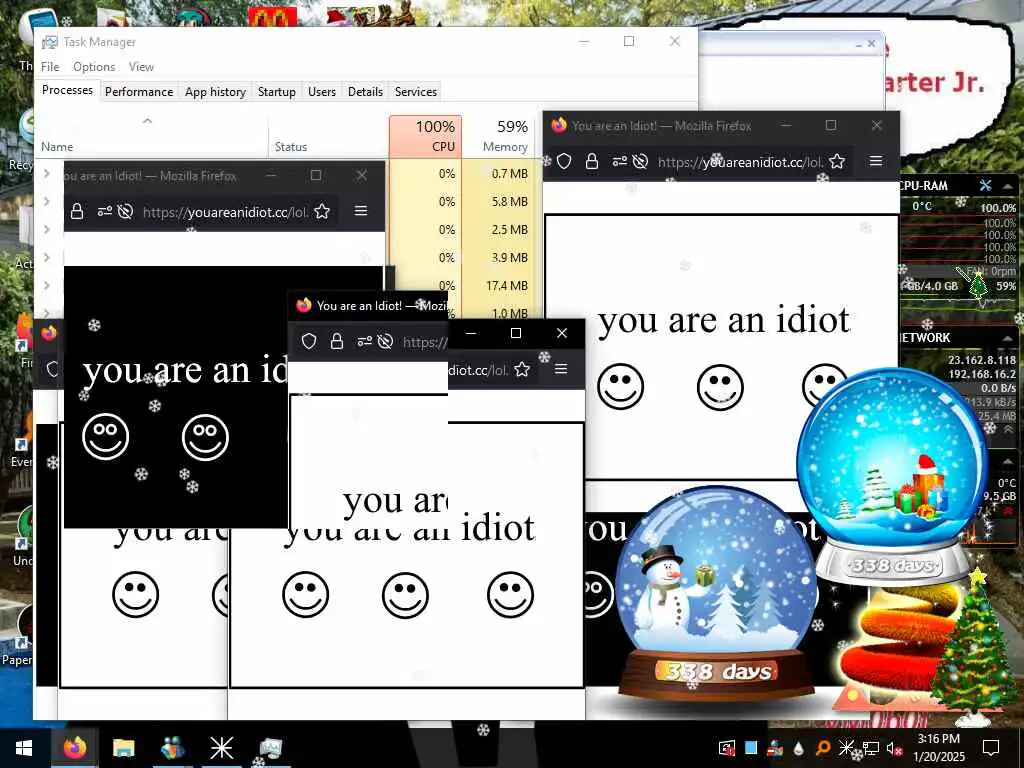
Task: Expand the process row using 3.9 MB
Action: pyautogui.click(x=46, y=257)
